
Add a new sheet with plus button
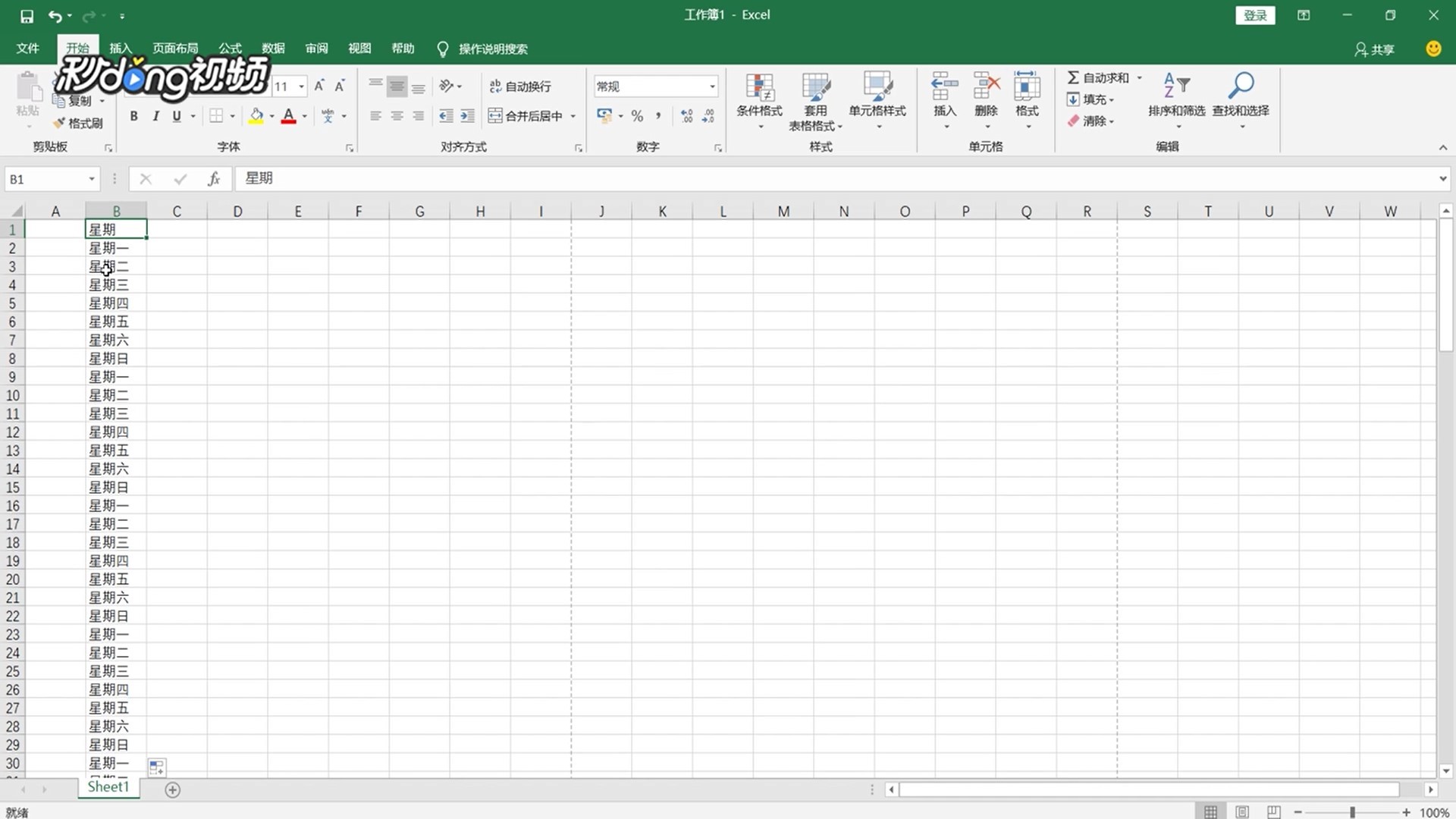tap(173, 790)
